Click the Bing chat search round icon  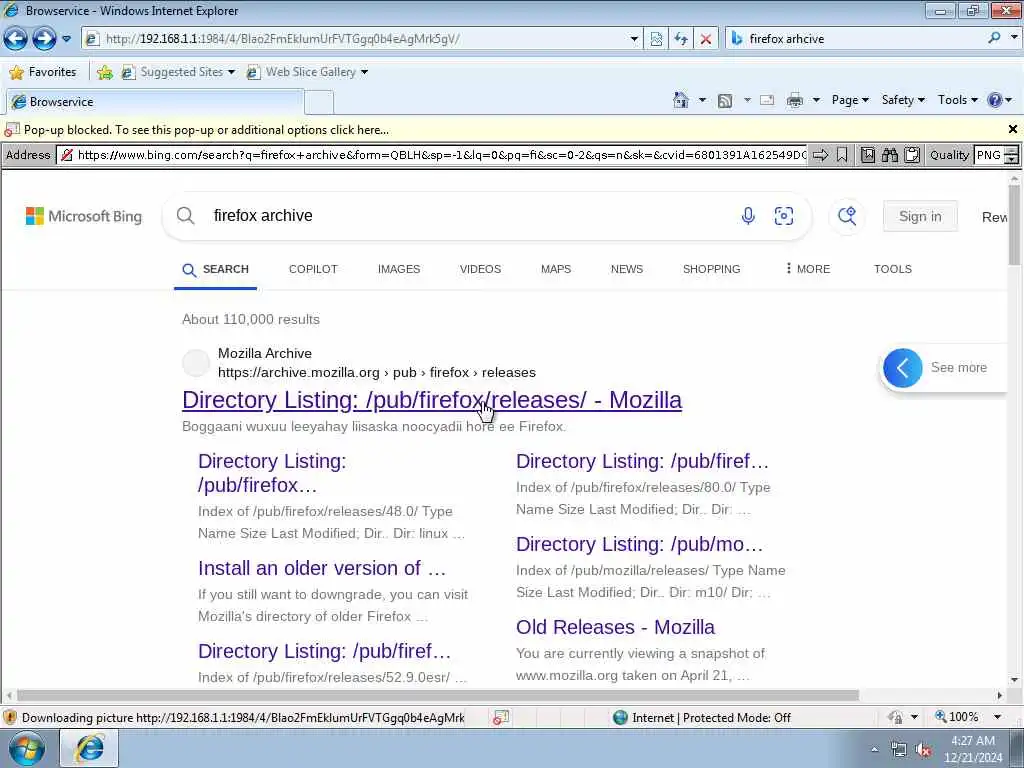[847, 216]
